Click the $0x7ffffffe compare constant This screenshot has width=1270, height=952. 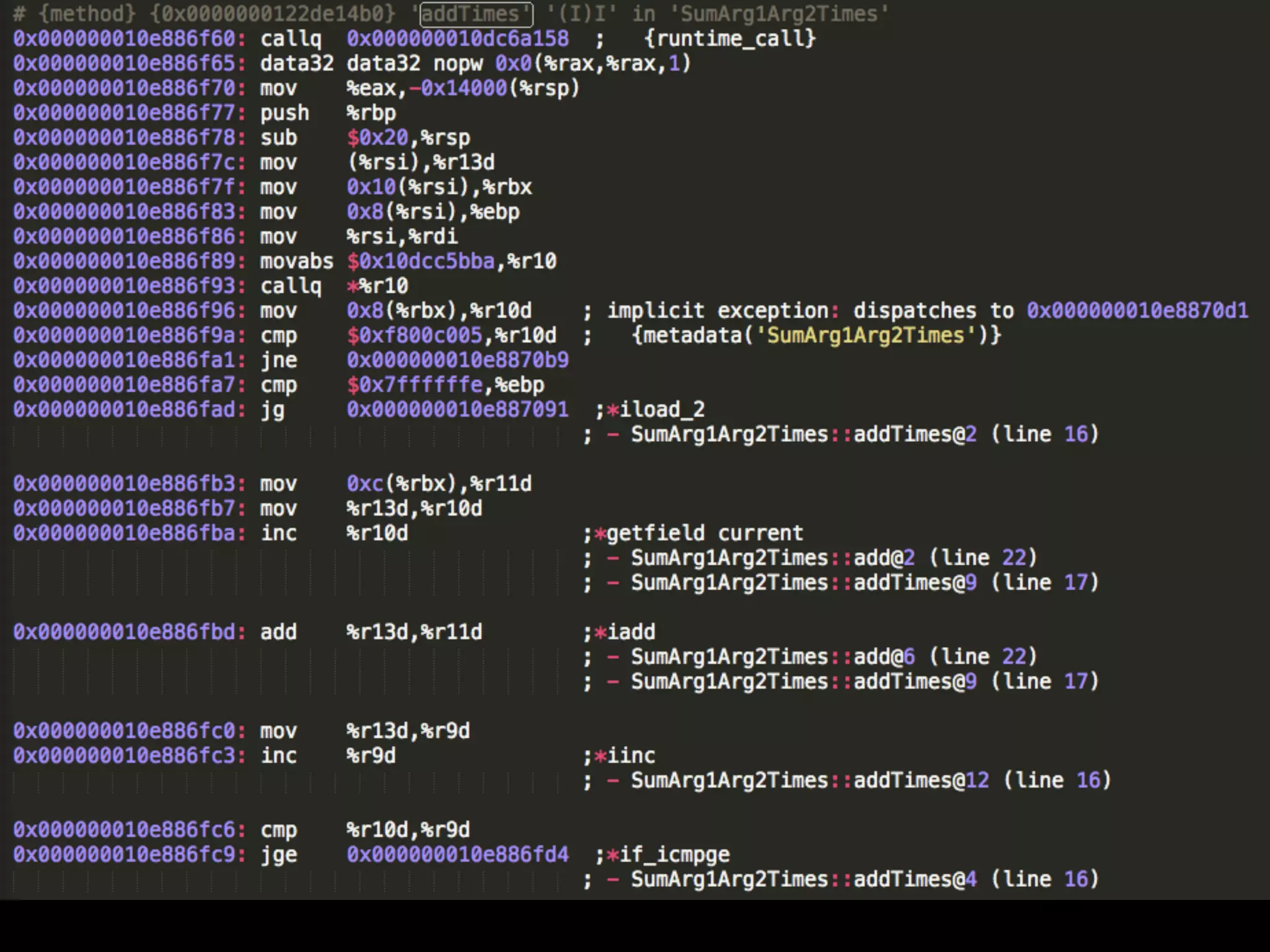point(414,385)
